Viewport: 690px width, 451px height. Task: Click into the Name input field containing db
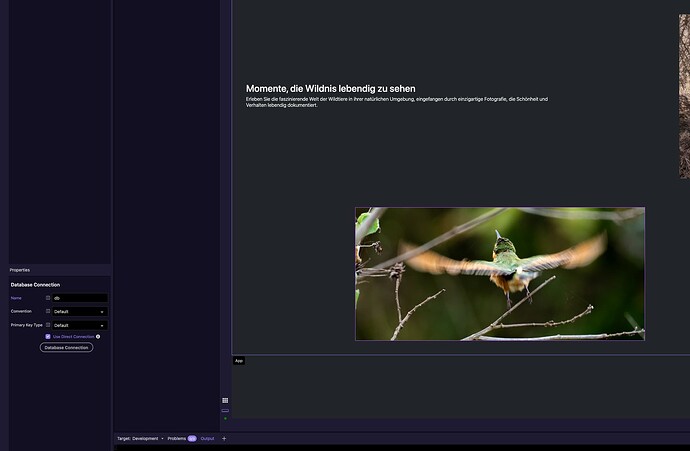coord(80,298)
